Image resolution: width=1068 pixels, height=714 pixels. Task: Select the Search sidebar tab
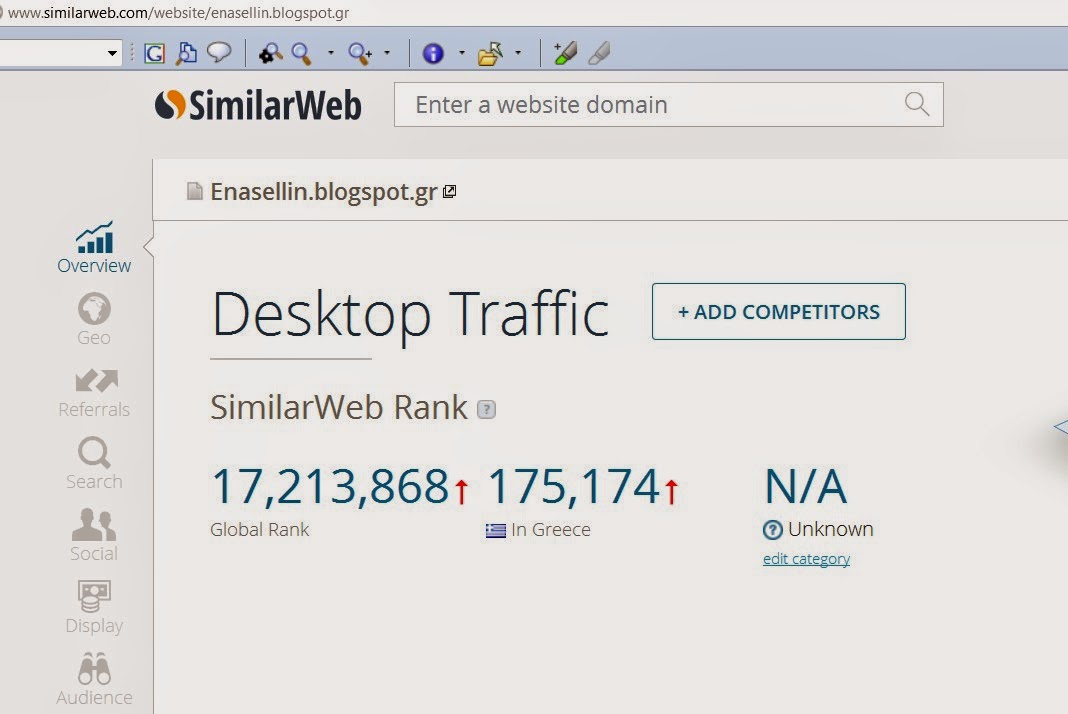coord(94,463)
